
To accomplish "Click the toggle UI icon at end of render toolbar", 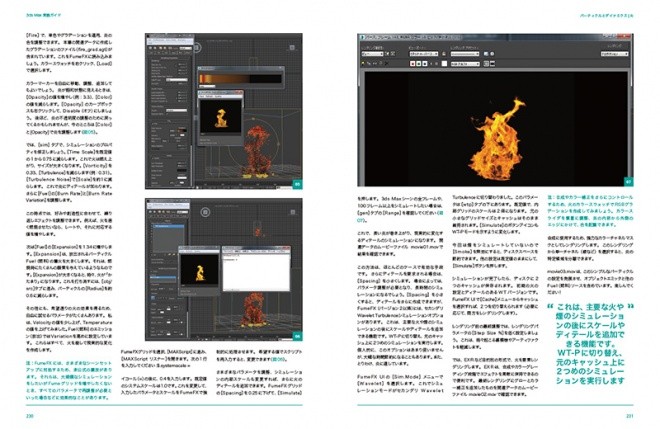I will pyautogui.click(x=492, y=64).
